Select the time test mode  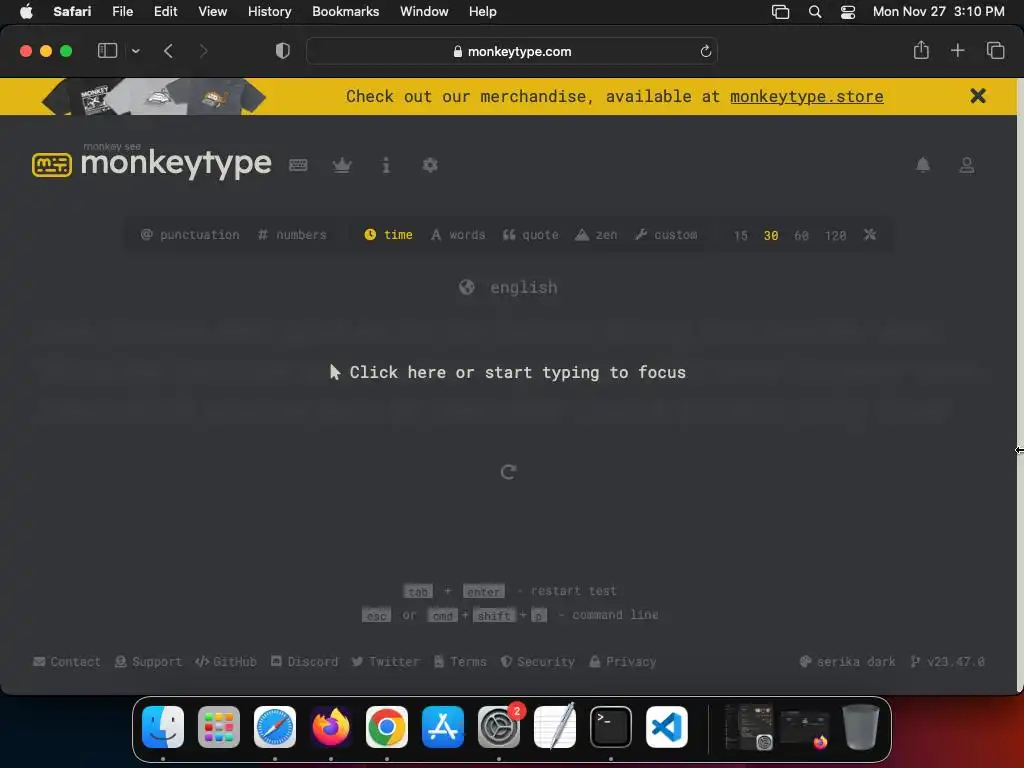(x=388, y=234)
